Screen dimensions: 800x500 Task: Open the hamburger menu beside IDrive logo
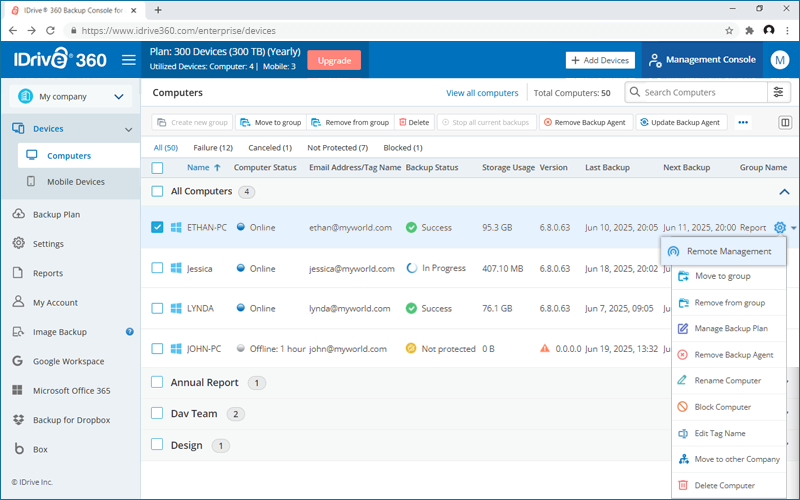point(129,60)
